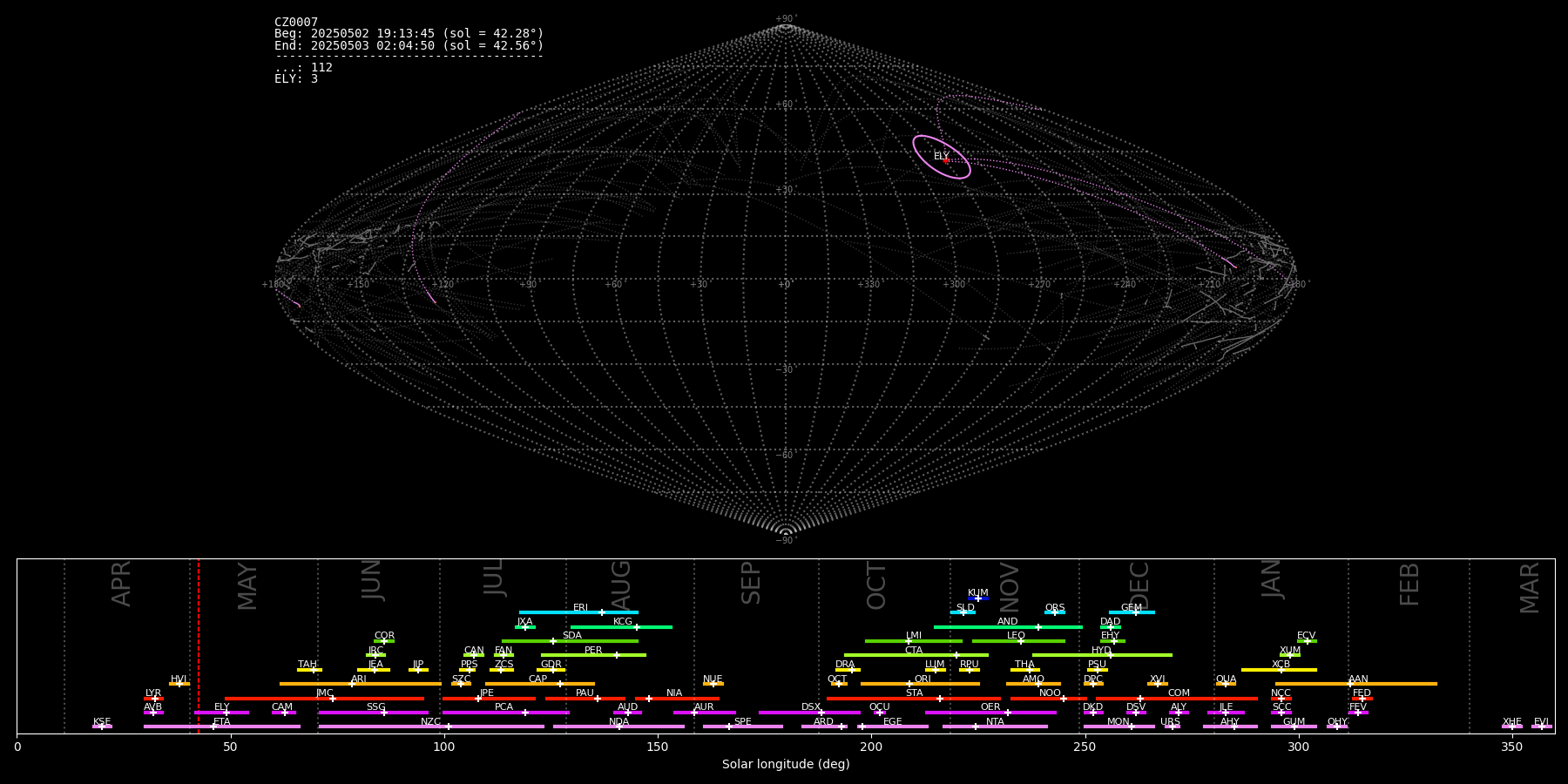Click the +300 longitude label on the sky map
The image size is (1568, 784).
(x=954, y=285)
